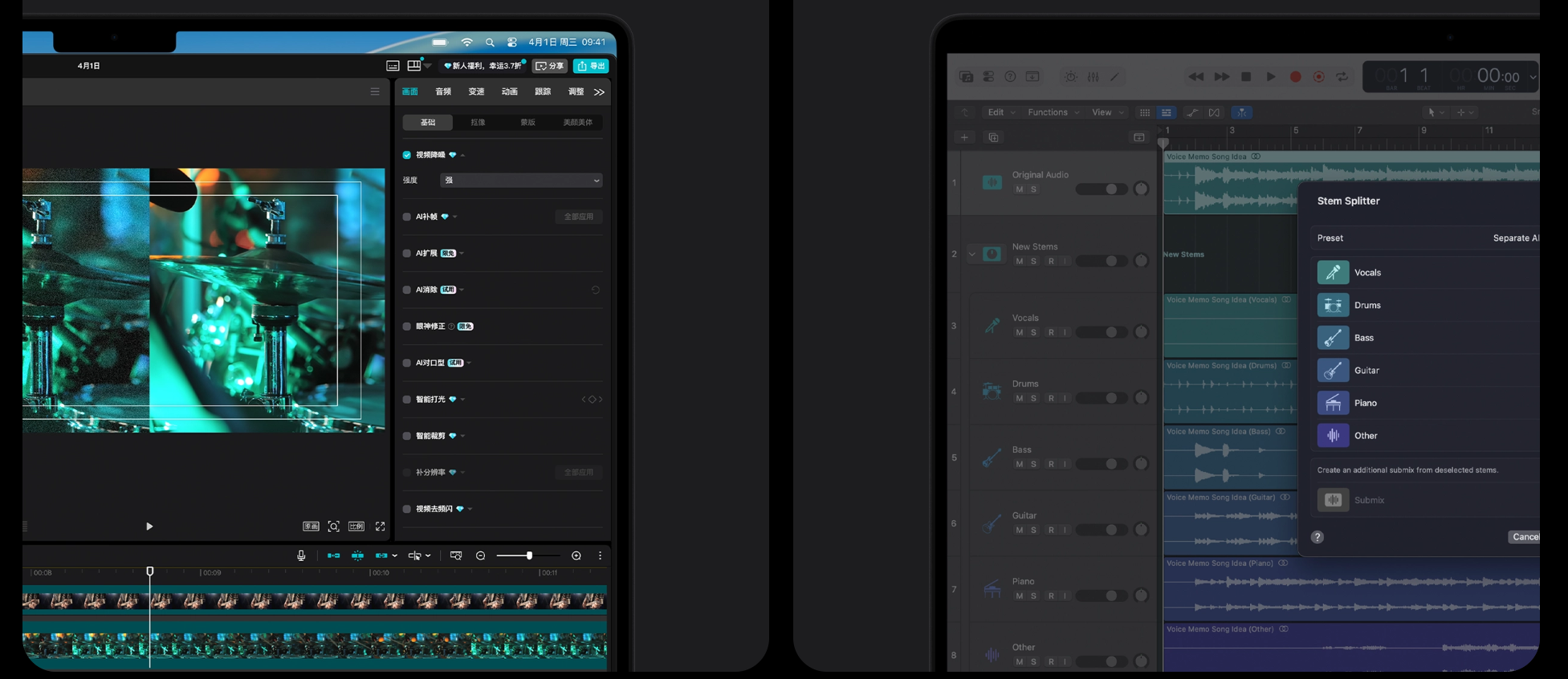The width and height of the screenshot is (1568, 679).
Task: Toggle the Cycle loop icon in transport
Action: click(x=1342, y=77)
